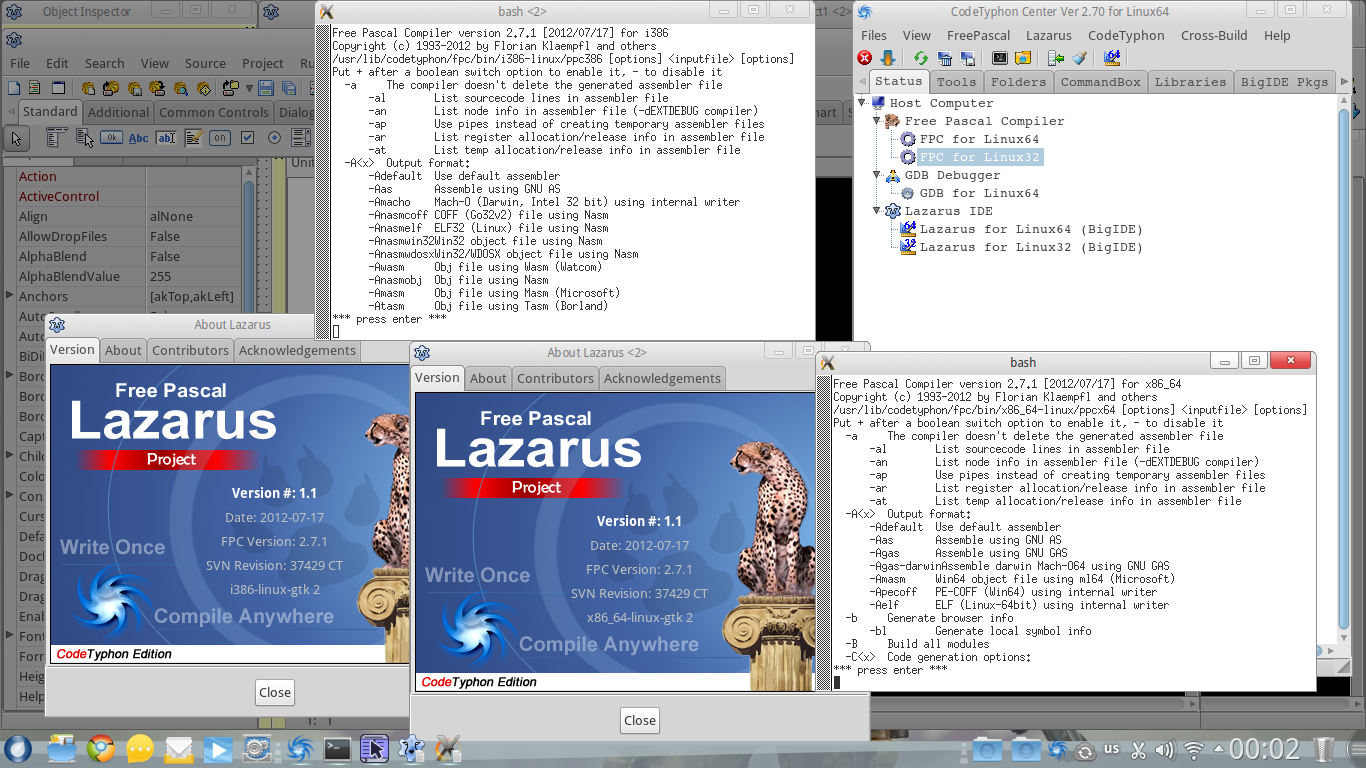Click the clock showing 00:02 in taskbar
This screenshot has height=768, width=1366.
pos(1264,749)
